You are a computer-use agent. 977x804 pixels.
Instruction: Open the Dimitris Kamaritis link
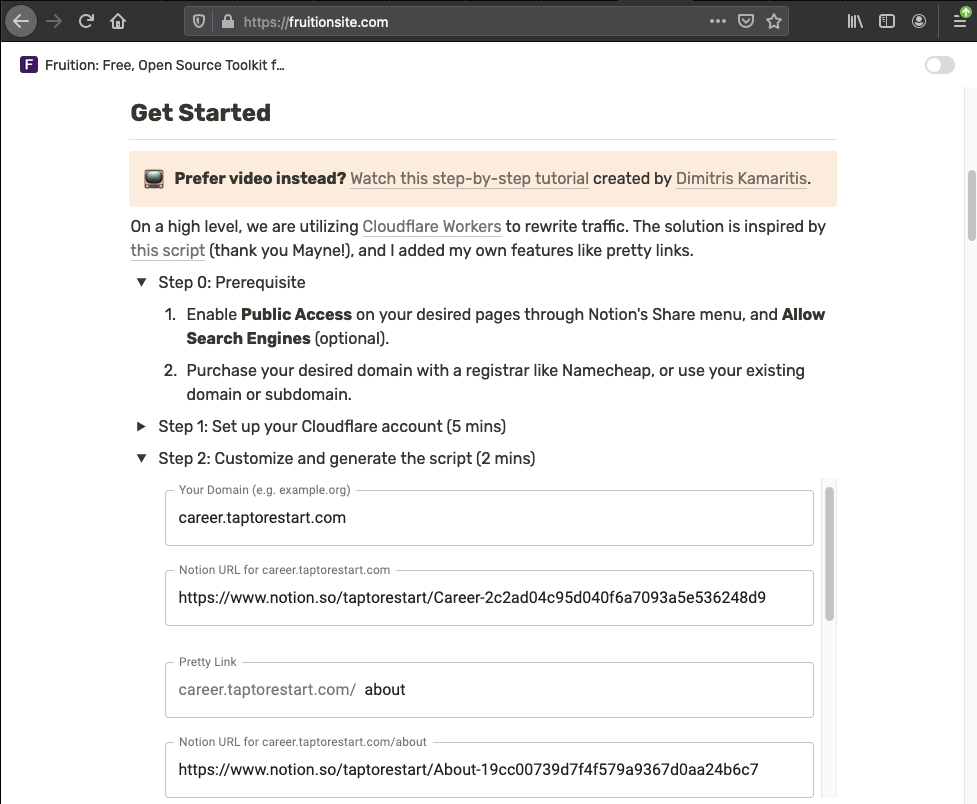(741, 179)
